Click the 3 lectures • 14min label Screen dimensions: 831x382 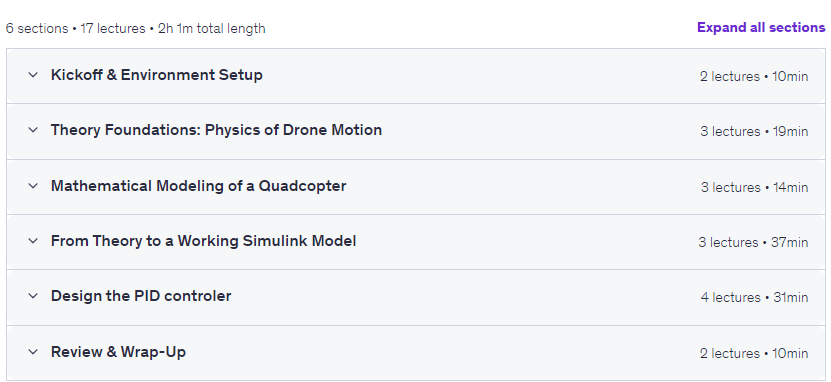pyautogui.click(x=754, y=188)
